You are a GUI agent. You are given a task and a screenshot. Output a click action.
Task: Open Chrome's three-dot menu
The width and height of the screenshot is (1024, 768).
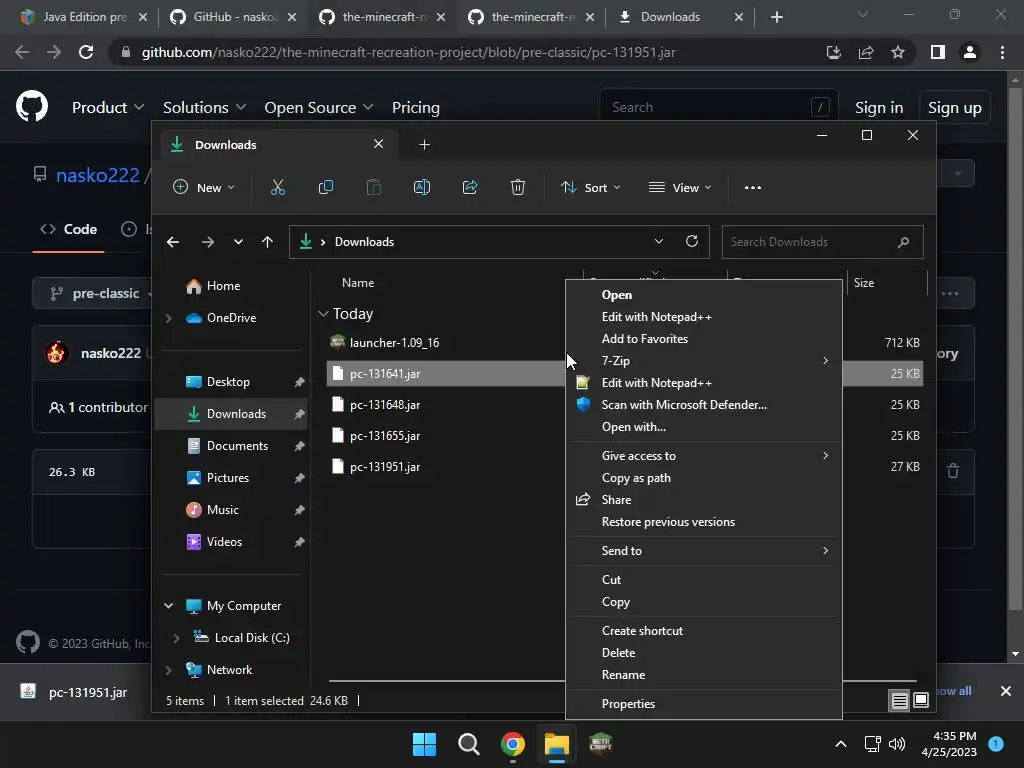tap(1002, 52)
